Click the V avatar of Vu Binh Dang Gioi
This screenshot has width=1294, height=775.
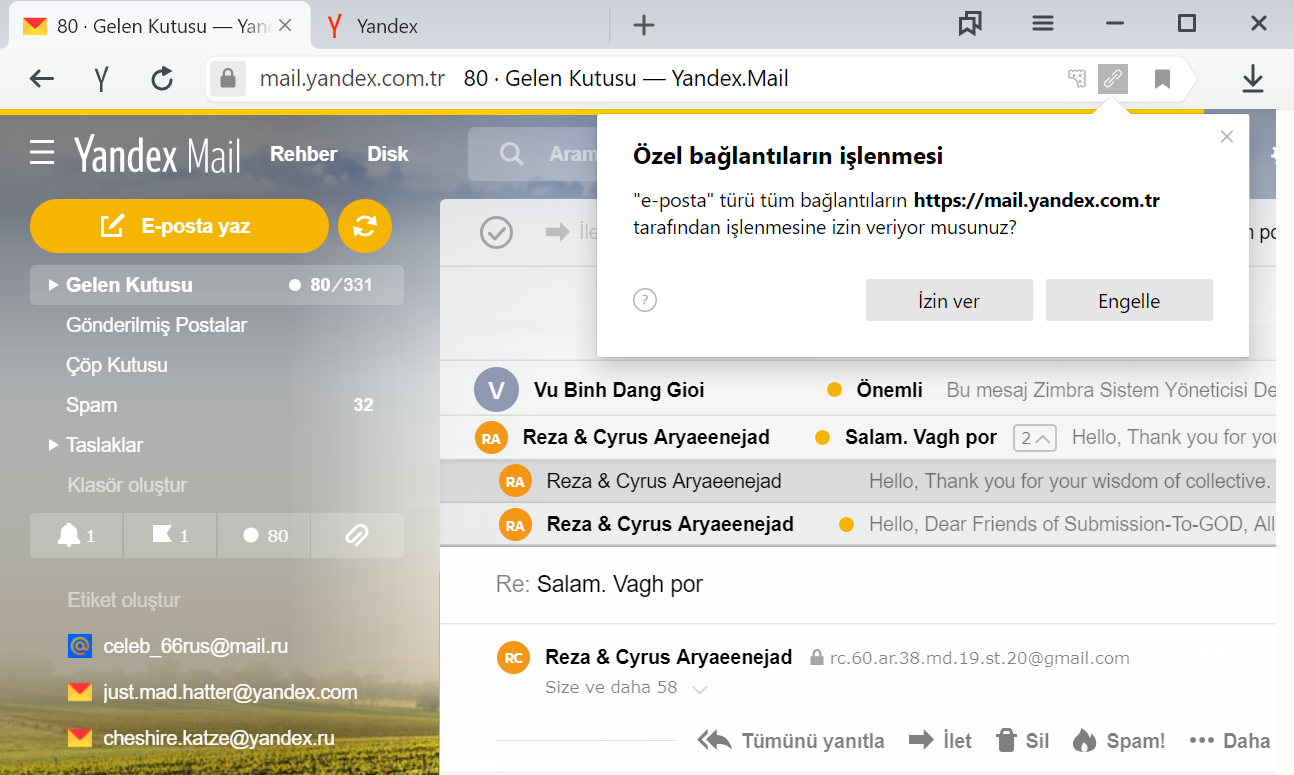496,390
